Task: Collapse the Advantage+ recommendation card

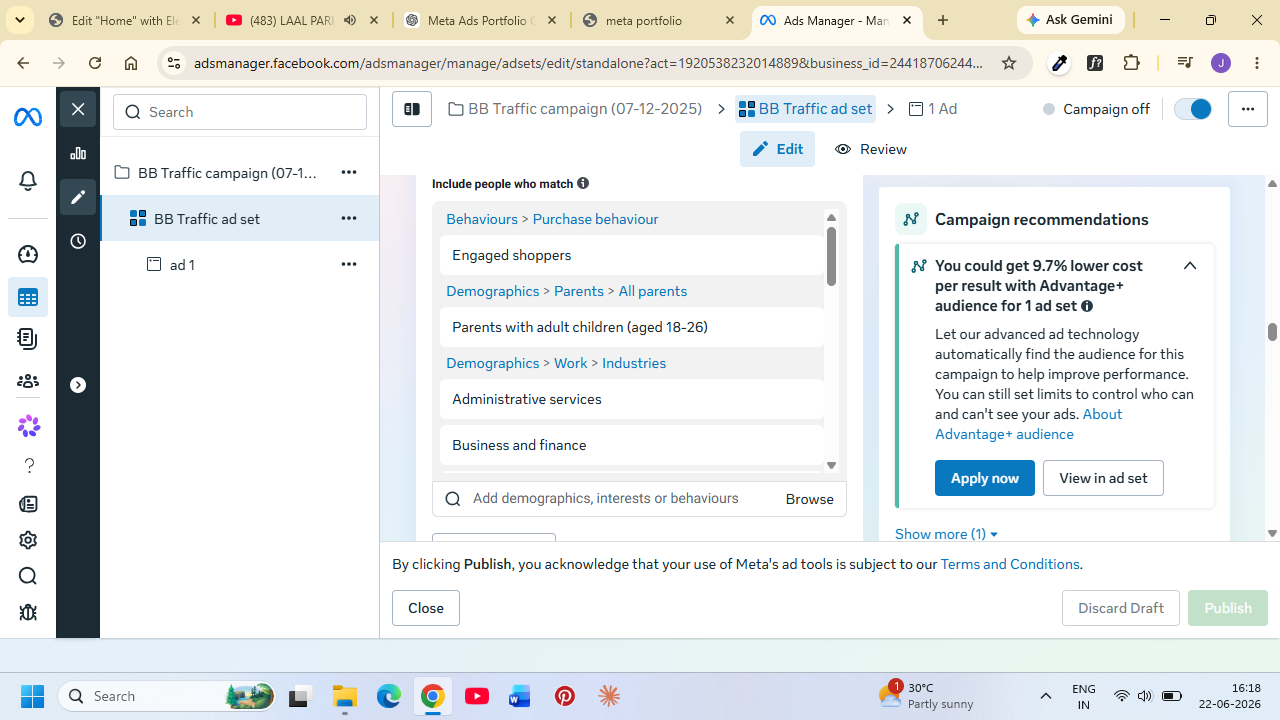Action: 1190,266
